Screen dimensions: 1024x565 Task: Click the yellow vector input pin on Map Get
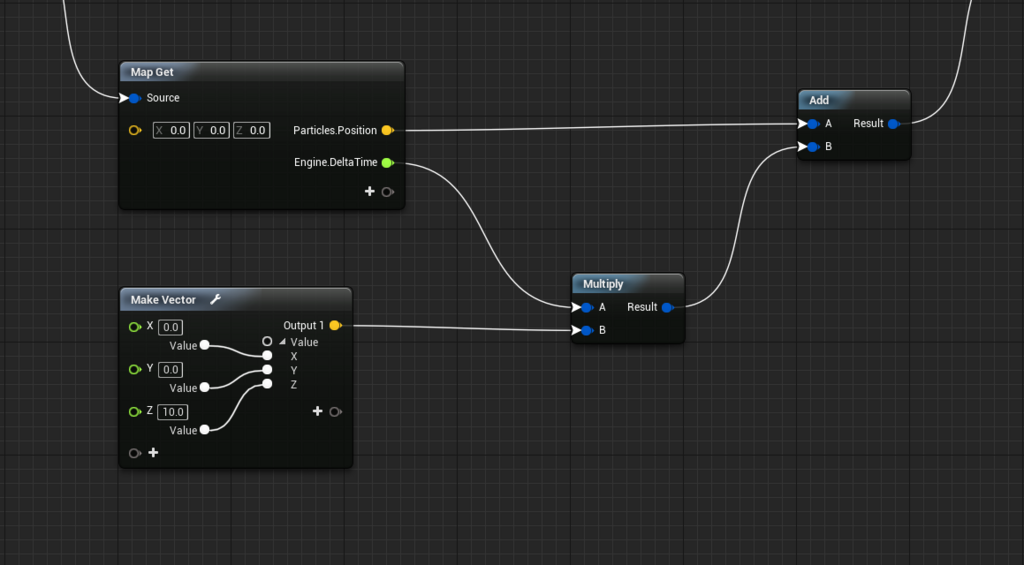coord(135,130)
